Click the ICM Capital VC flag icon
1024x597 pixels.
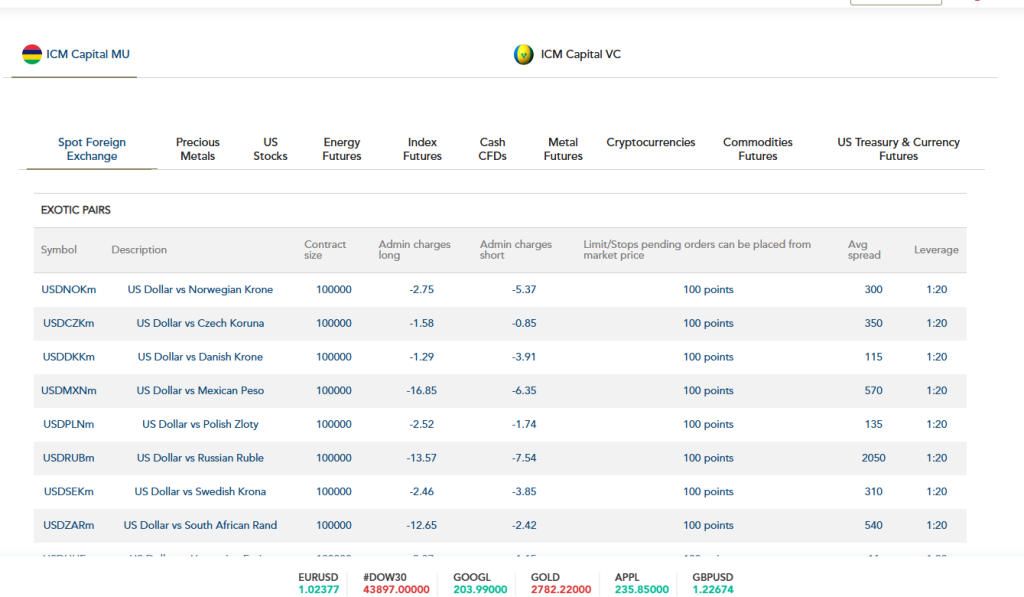pyautogui.click(x=523, y=54)
